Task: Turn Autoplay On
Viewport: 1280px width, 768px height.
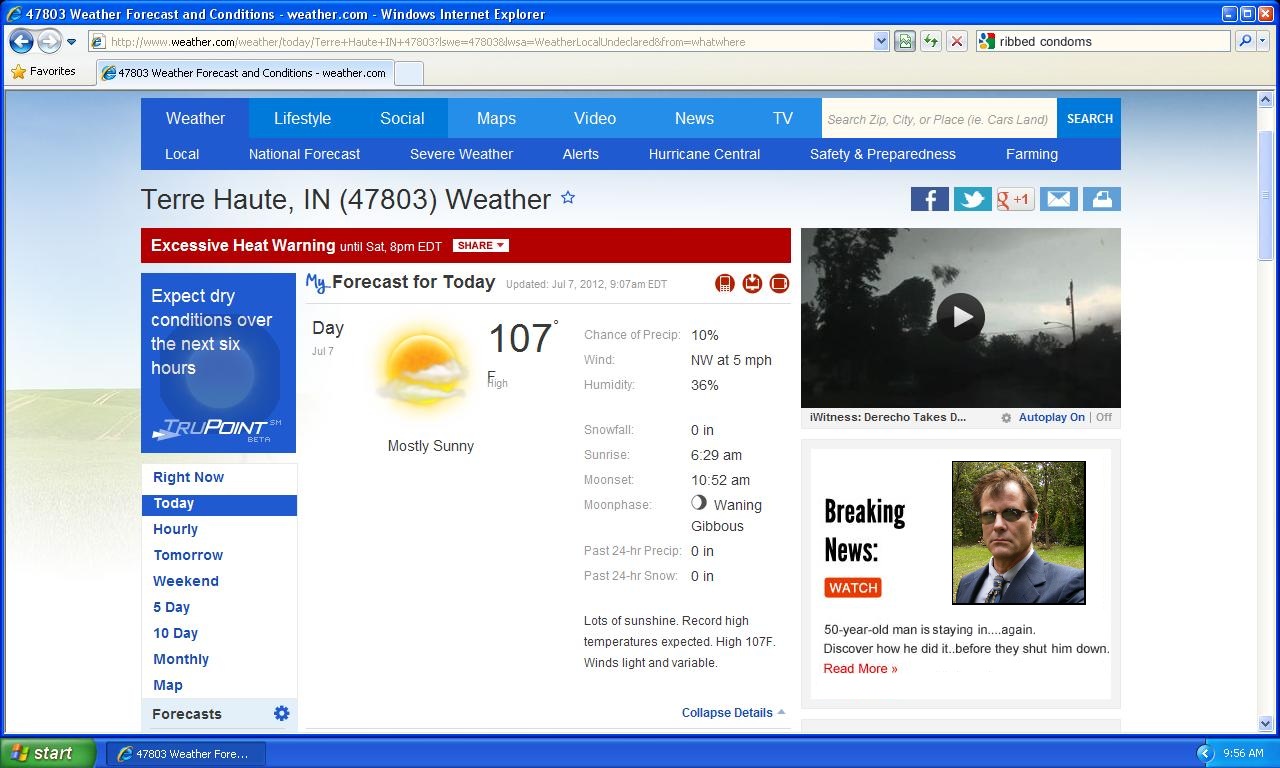Action: click(x=1052, y=417)
